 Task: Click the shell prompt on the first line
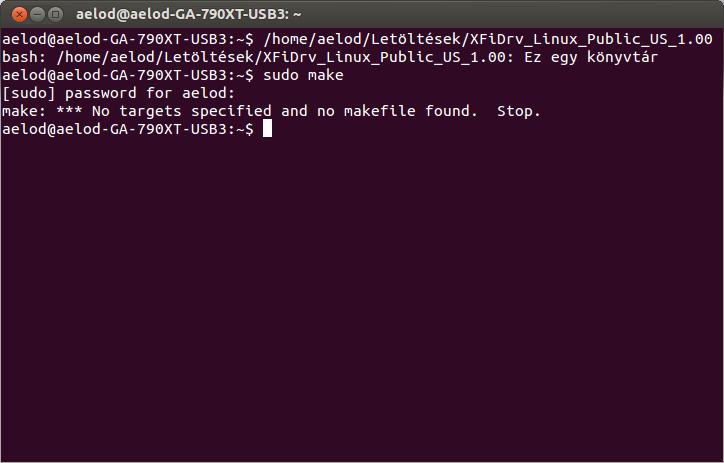(x=128, y=39)
